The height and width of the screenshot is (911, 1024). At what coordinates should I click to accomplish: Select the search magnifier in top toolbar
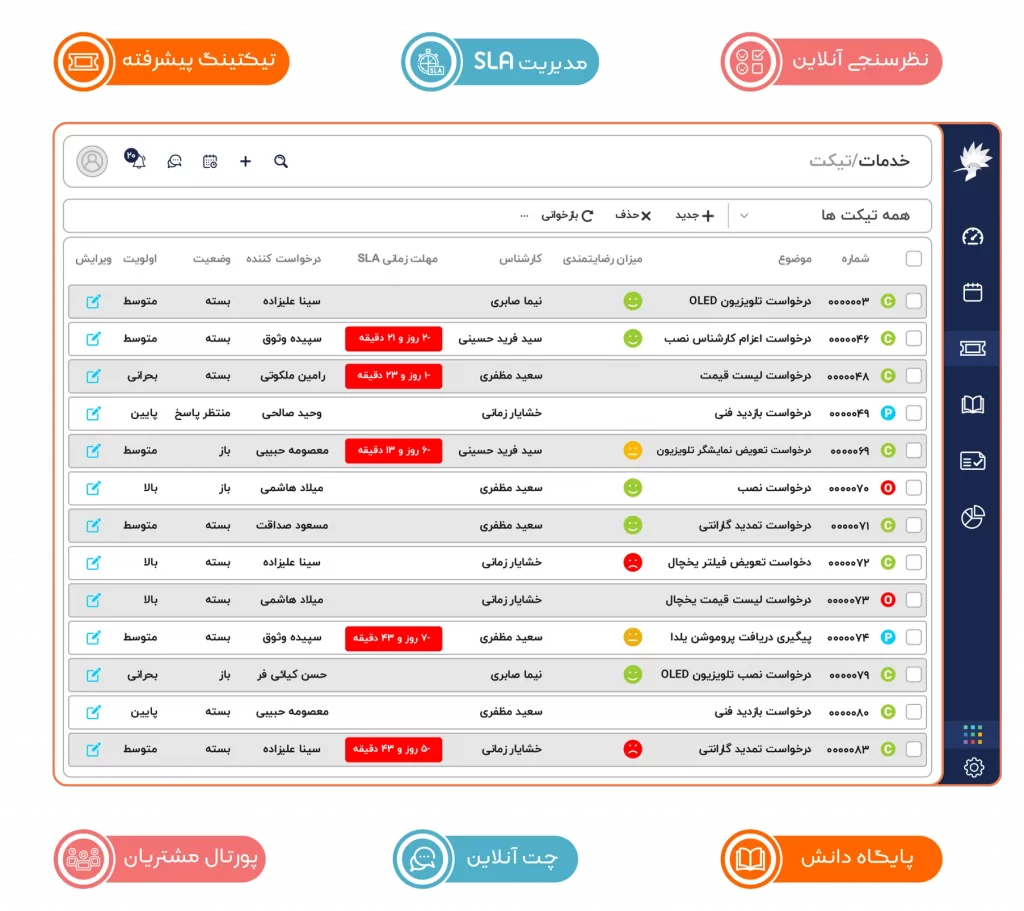280,161
